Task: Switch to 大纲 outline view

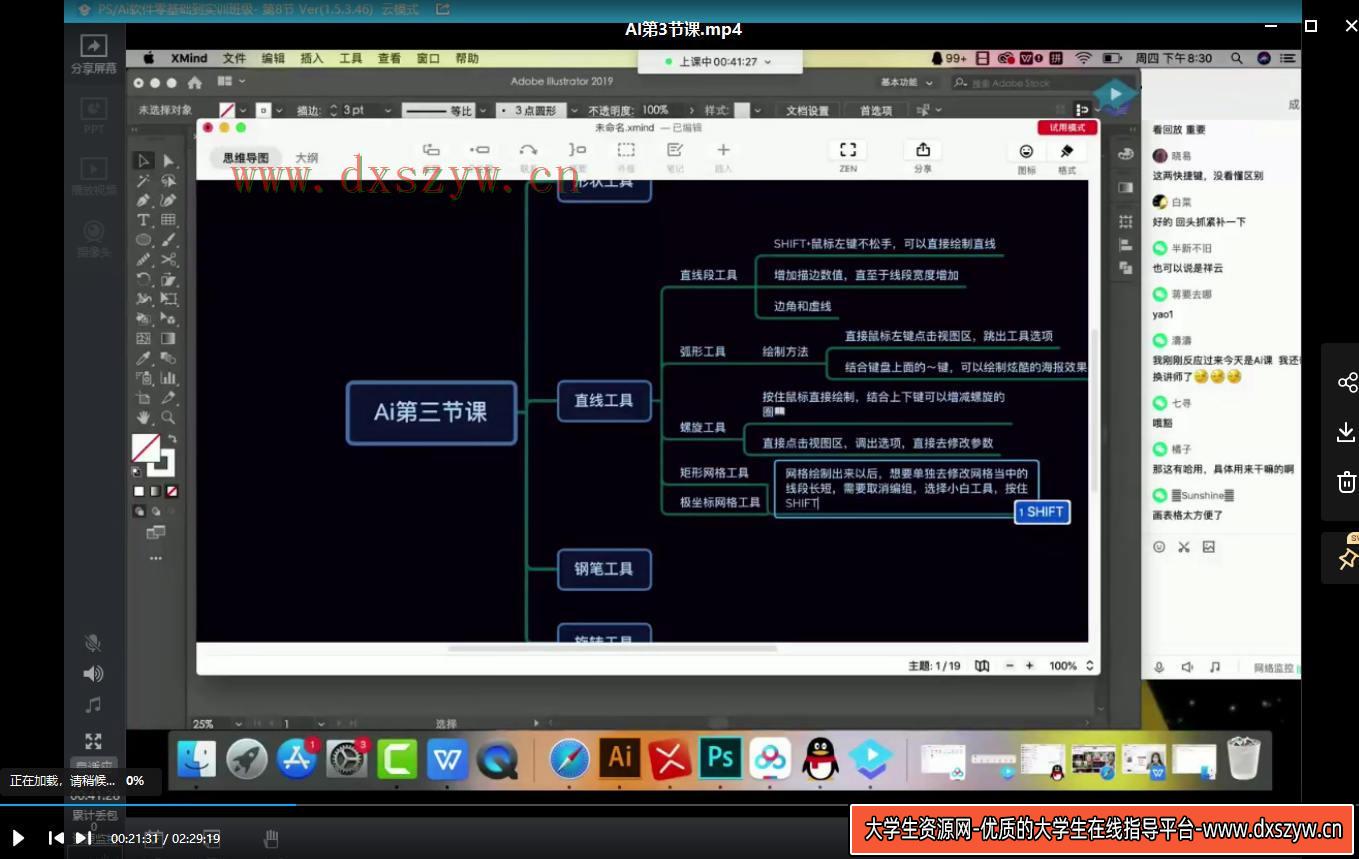Action: (x=307, y=158)
